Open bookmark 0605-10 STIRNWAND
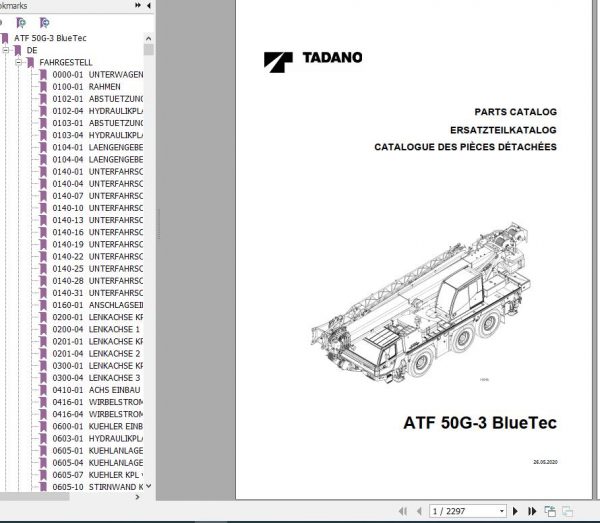 (x=98, y=487)
